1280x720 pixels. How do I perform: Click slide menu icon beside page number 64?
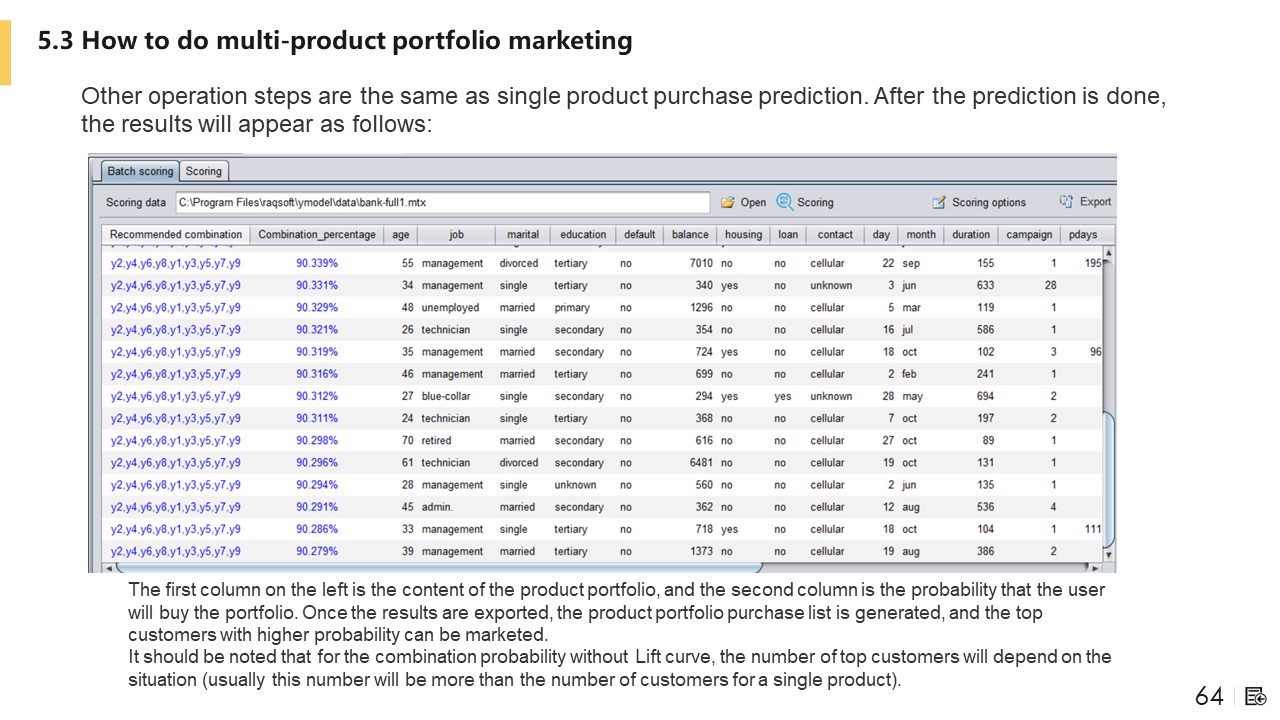coord(1256,696)
